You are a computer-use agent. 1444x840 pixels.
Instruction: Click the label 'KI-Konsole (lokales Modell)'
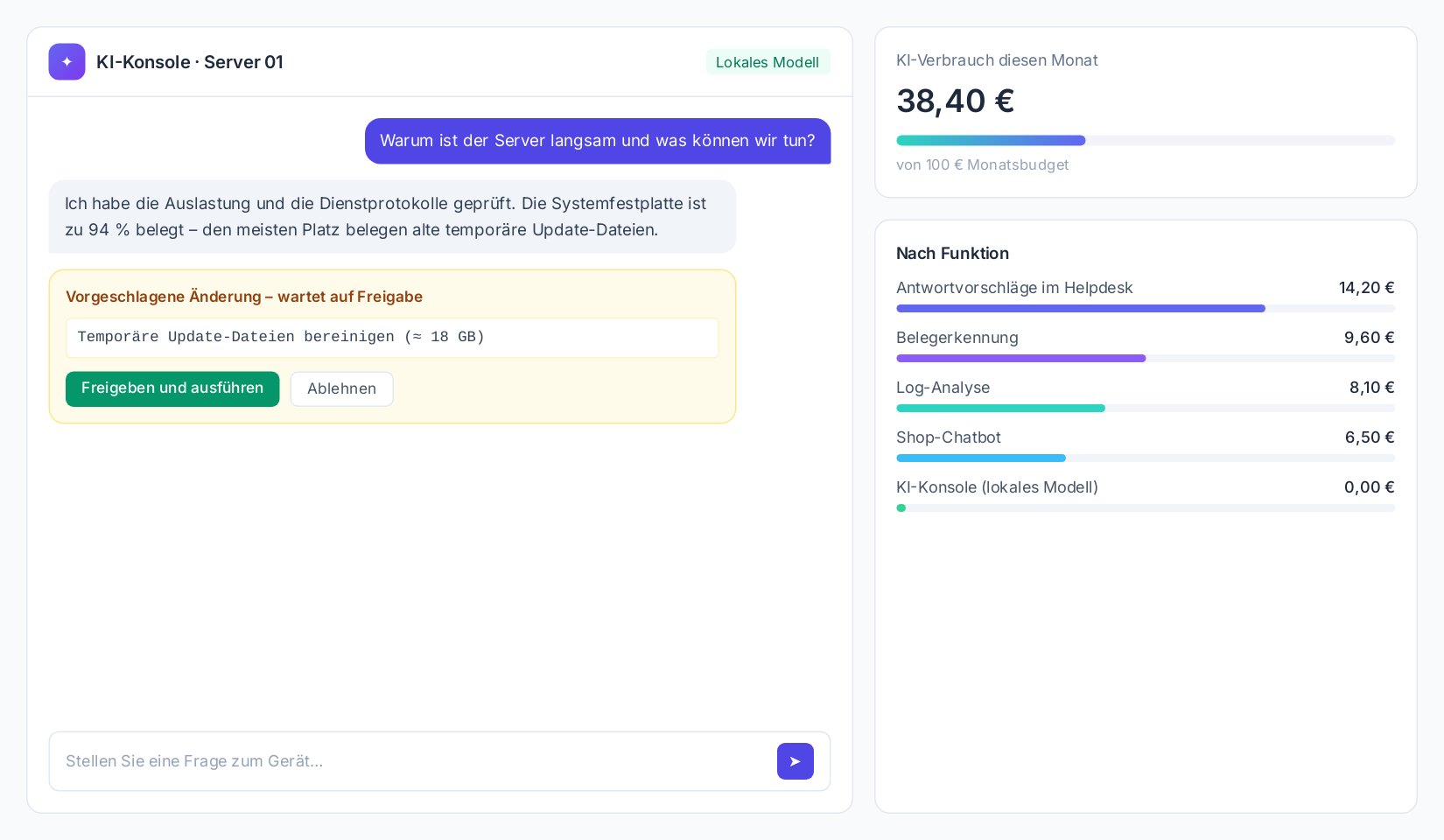(997, 487)
